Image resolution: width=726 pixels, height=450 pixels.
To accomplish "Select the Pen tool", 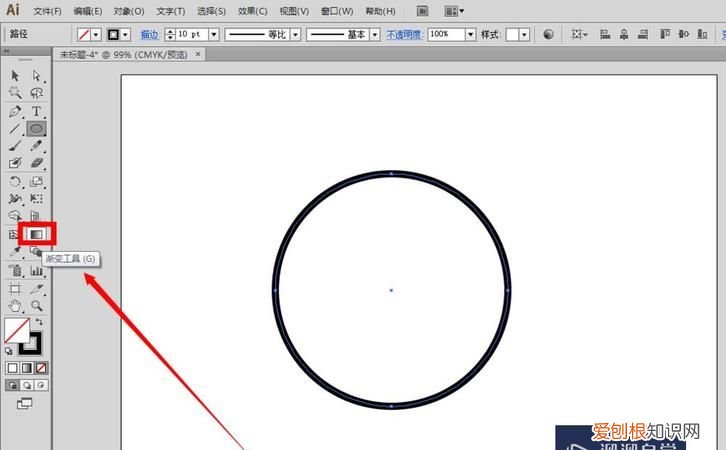I will 15,111.
